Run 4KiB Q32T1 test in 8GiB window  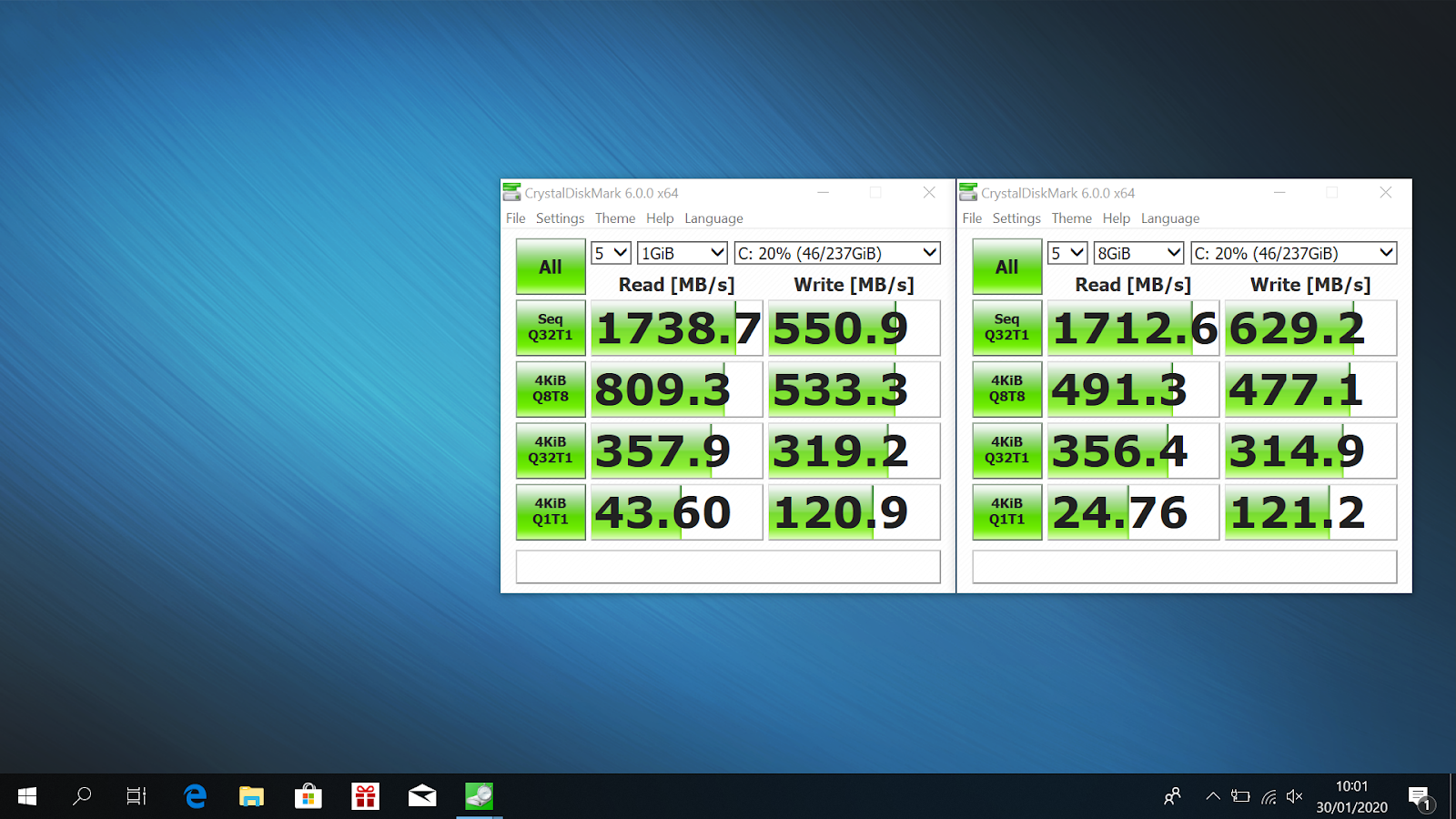[x=1007, y=450]
